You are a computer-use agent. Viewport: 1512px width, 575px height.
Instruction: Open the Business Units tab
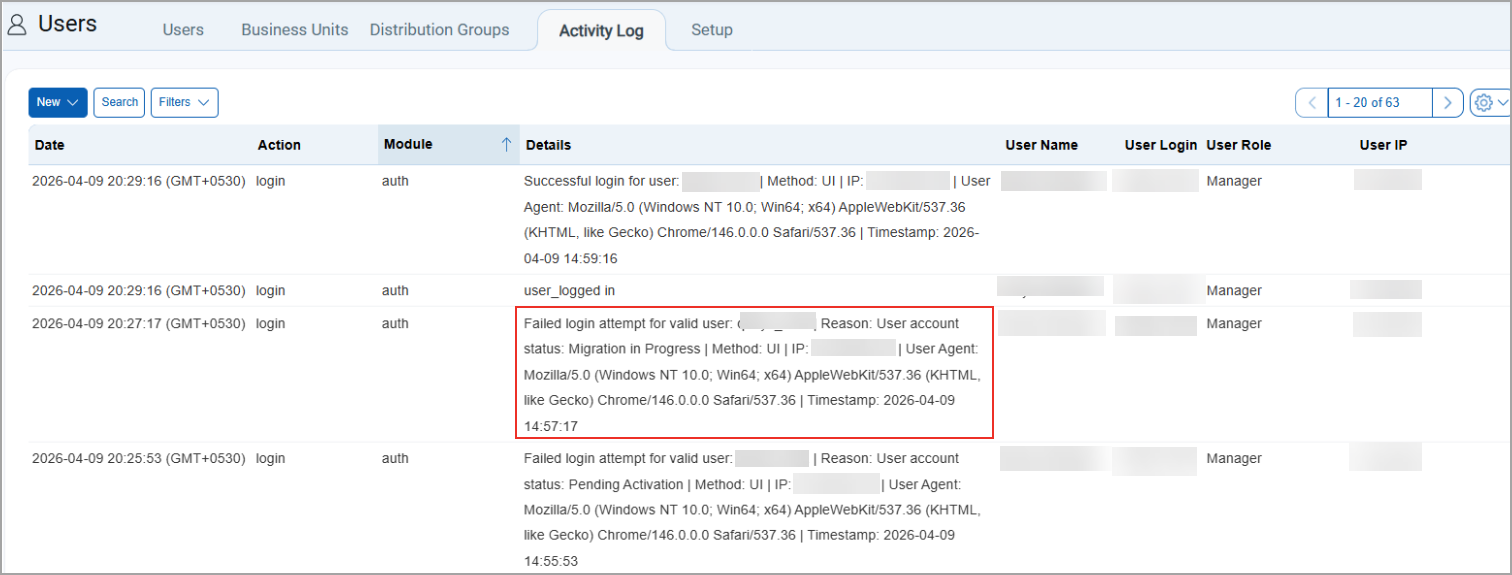295,30
